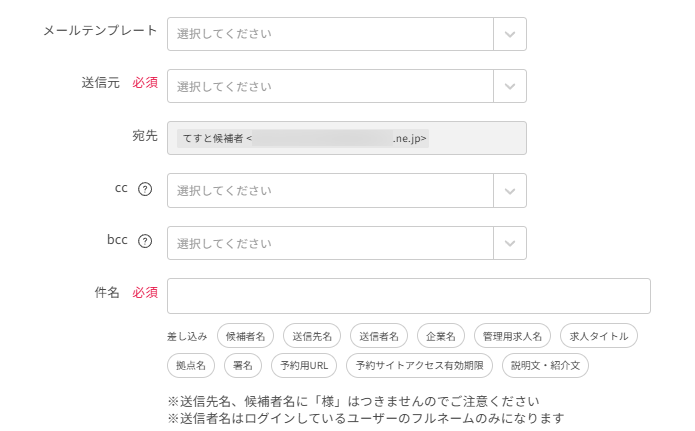Insert the 候補者名 merge tag
The height and width of the screenshot is (431, 695).
click(245, 336)
